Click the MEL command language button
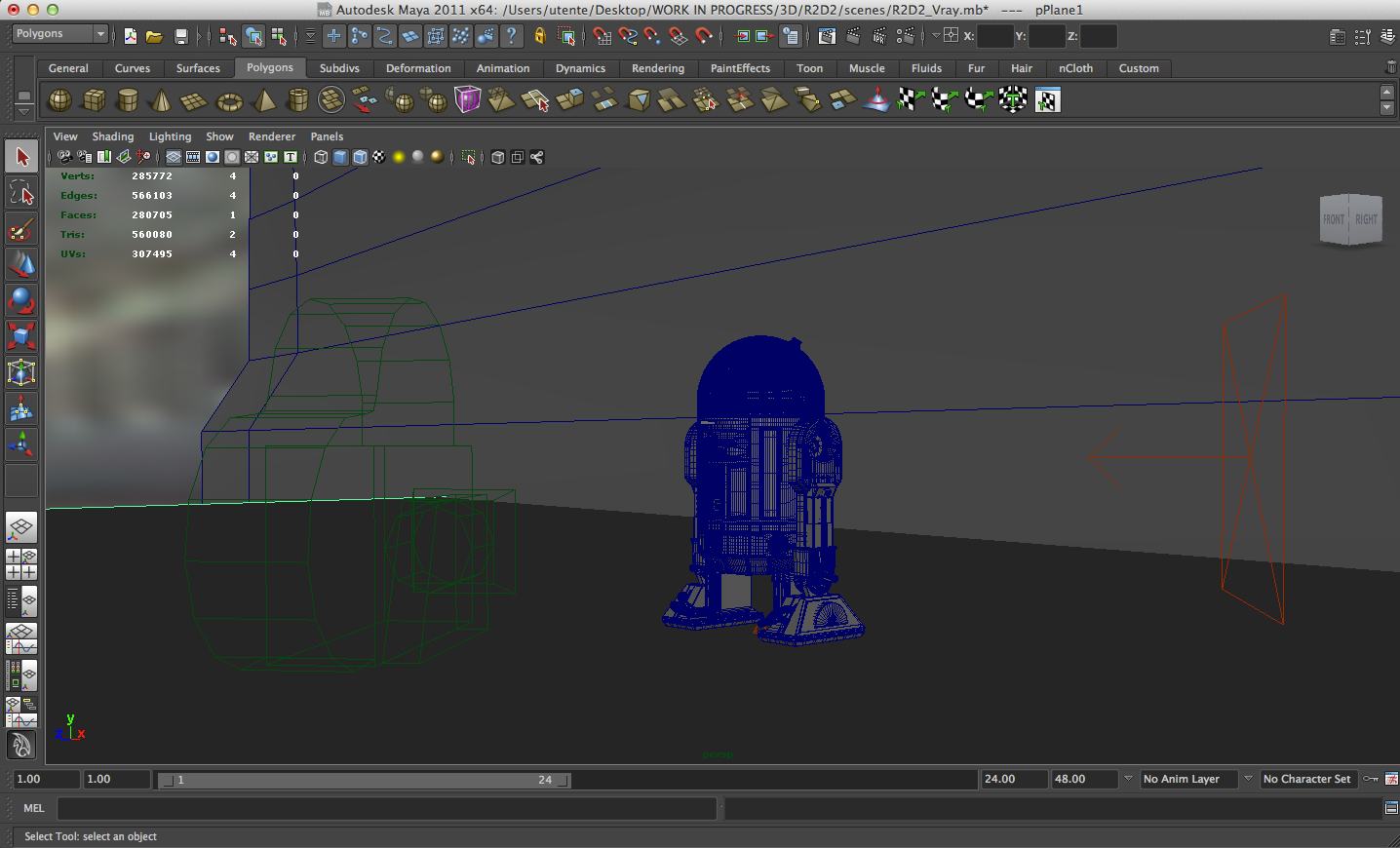The image size is (1400, 848). (34, 808)
